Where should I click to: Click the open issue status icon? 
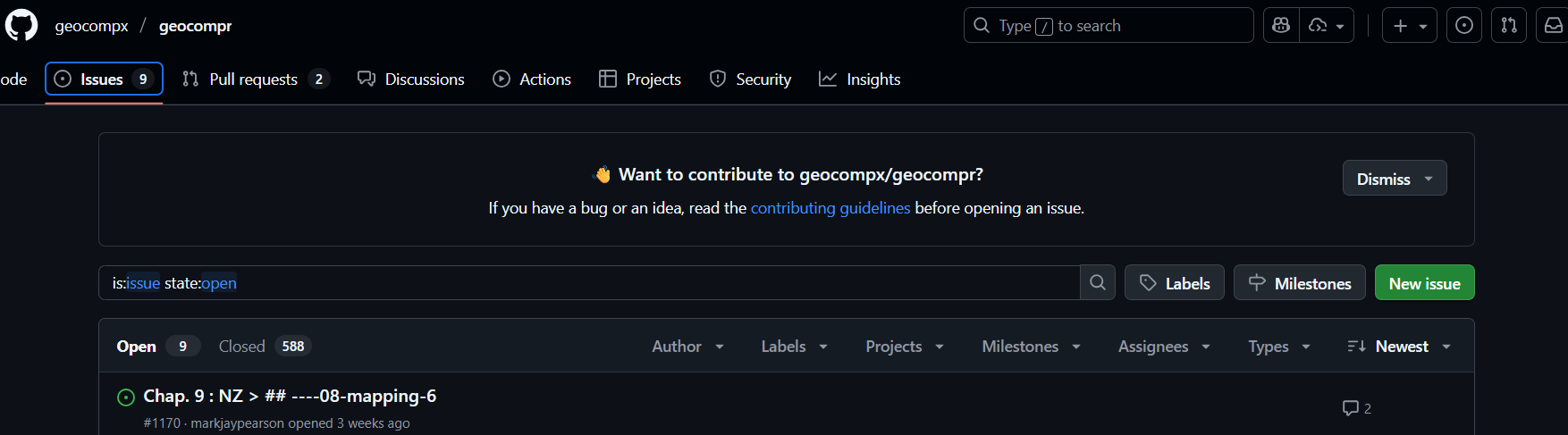click(x=126, y=397)
